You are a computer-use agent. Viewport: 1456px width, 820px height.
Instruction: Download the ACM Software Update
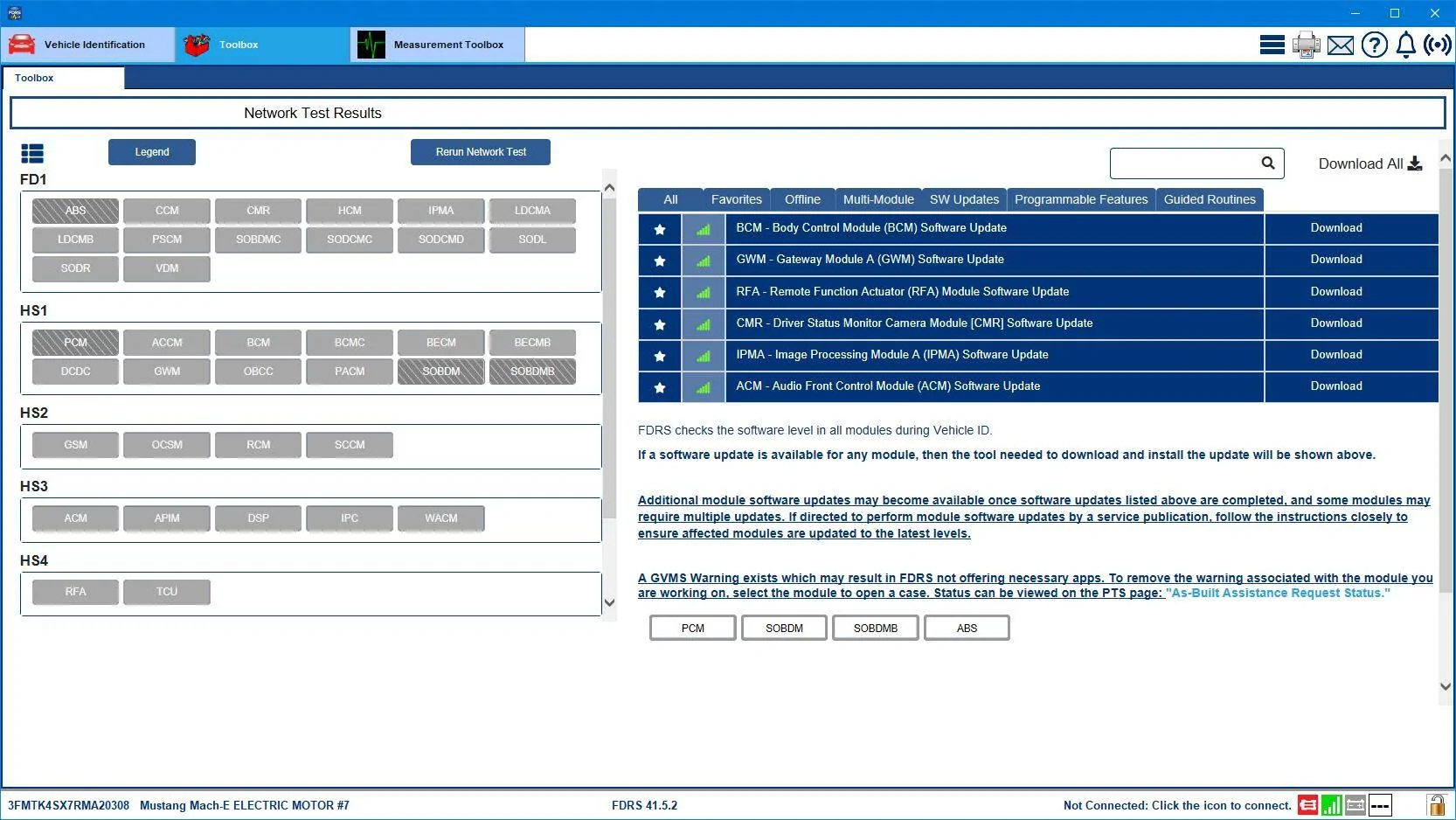click(x=1335, y=386)
